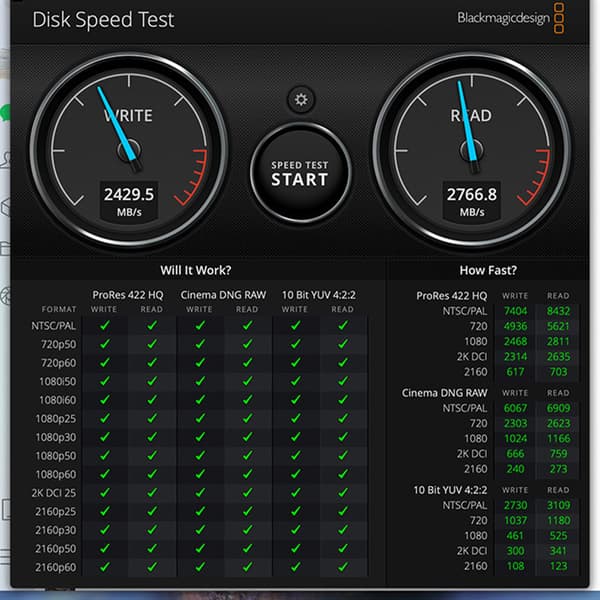Screen dimensions: 600x600
Task: Click the 8432 ProRes NTSC/PAL read value
Action: click(558, 311)
